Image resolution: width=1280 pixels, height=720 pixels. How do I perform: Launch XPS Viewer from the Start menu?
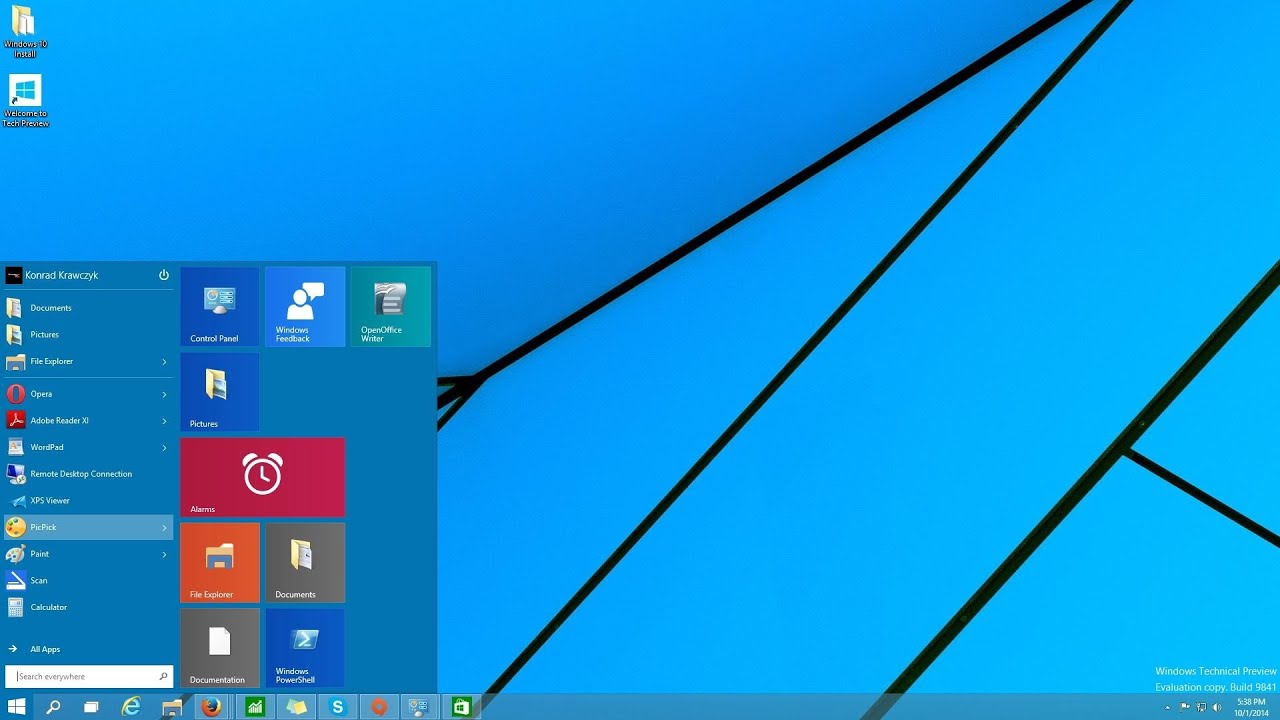[88, 501]
